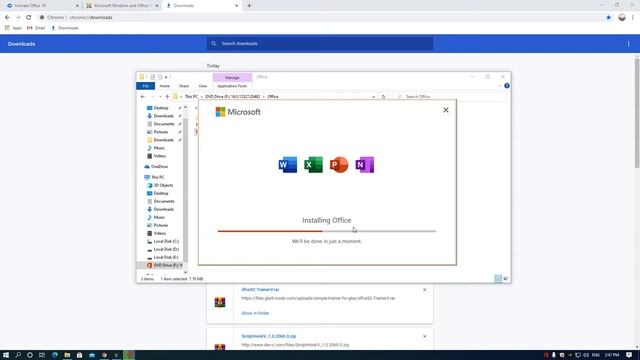Open File Explorer from taskbar

click(x=67, y=355)
